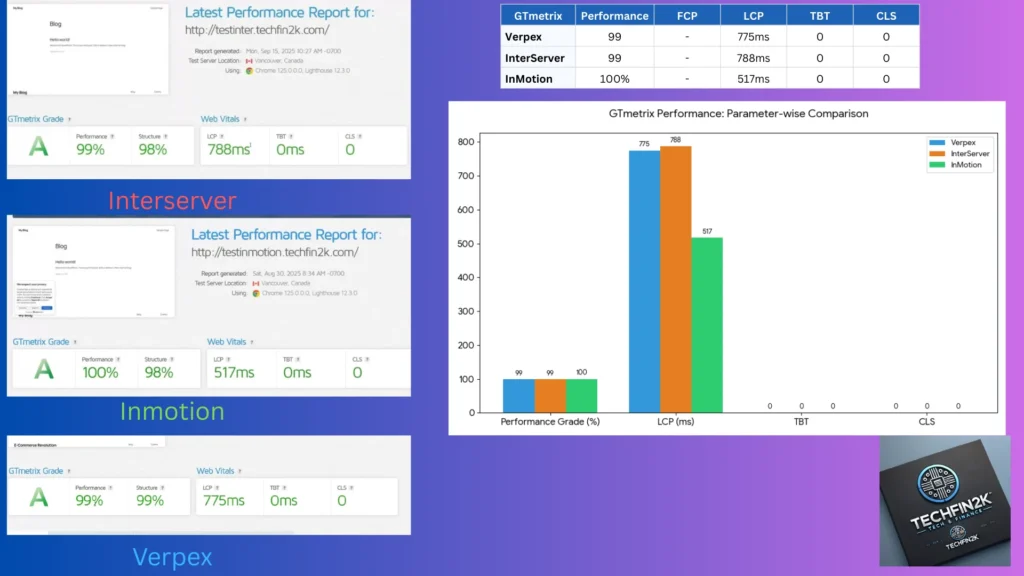
Task: Click LCP help icon above 517ms
Action: coord(228,359)
